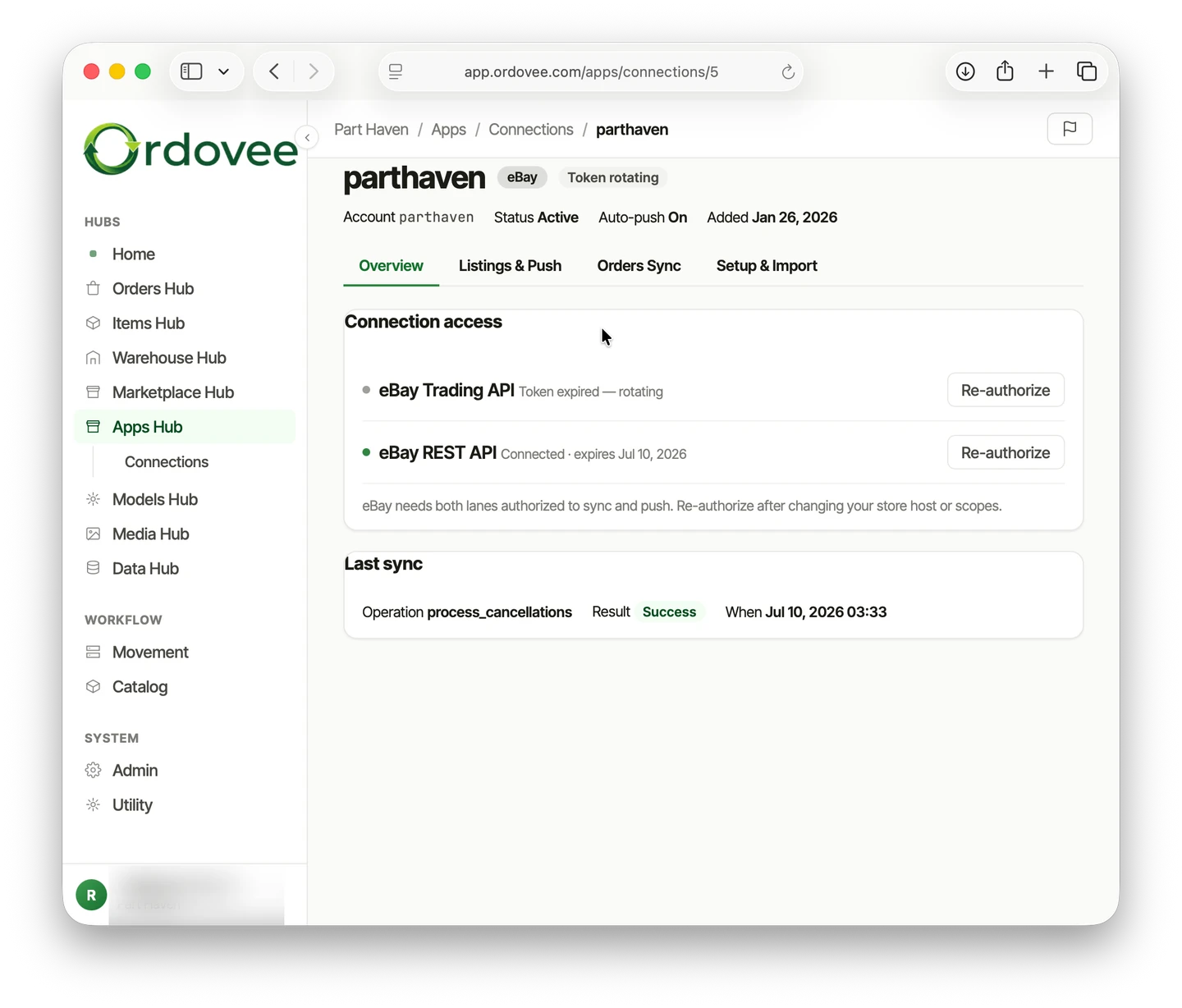Click the Items Hub cube icon
The height and width of the screenshot is (1008, 1182).
pyautogui.click(x=94, y=323)
